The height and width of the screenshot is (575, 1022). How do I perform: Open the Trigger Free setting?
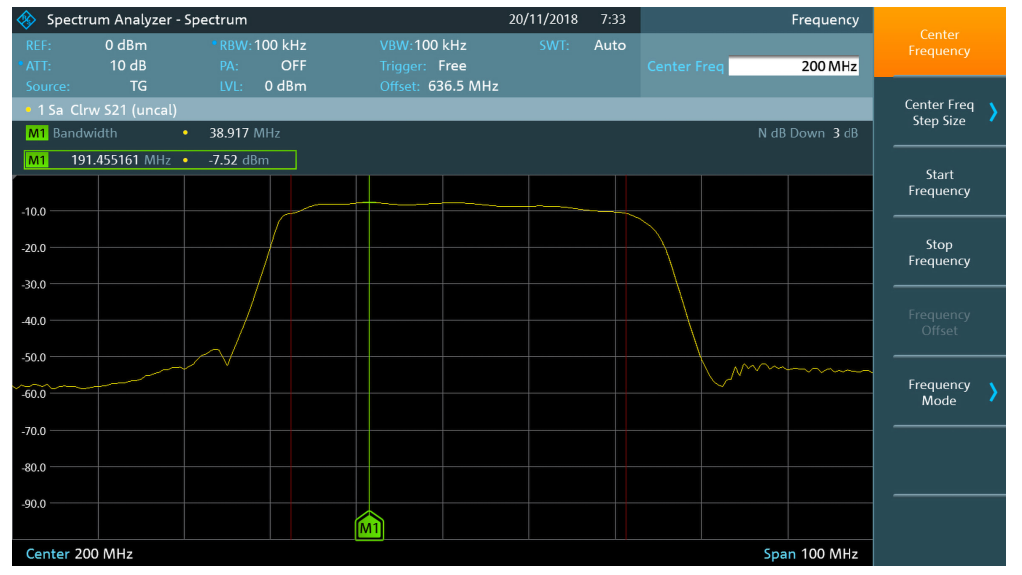(x=452, y=66)
